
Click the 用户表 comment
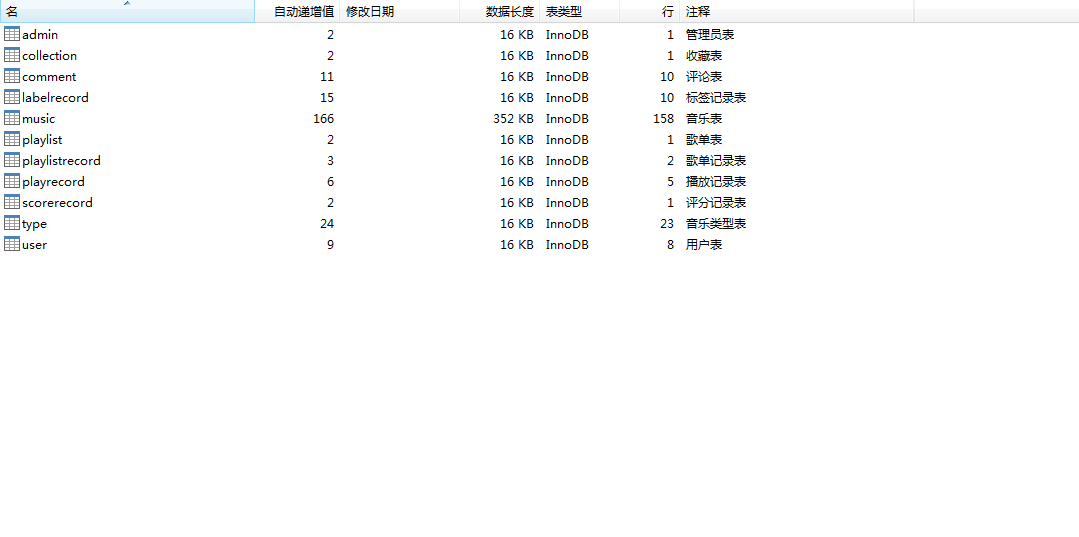coord(703,244)
